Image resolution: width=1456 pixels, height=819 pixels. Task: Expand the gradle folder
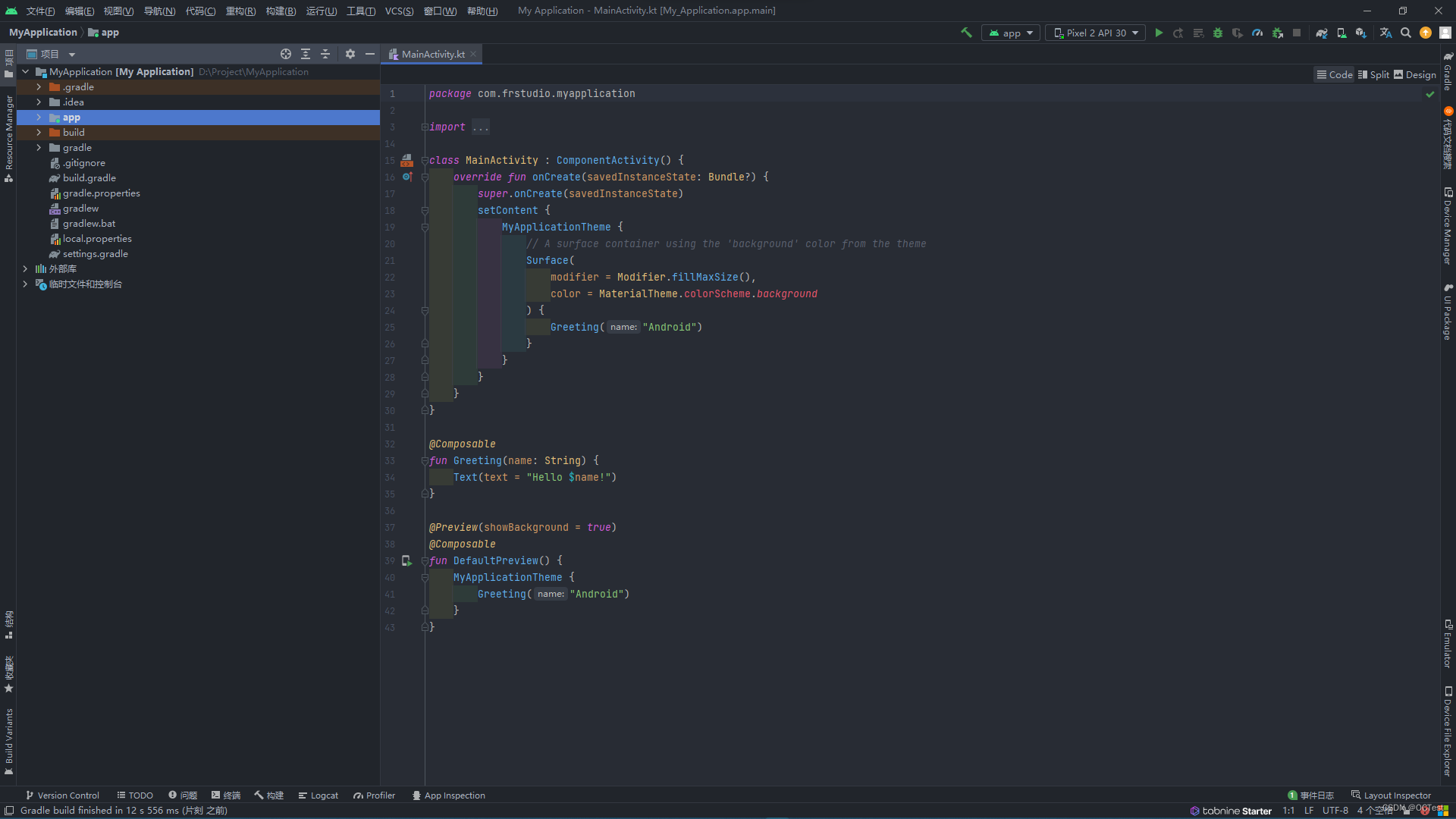coord(39,148)
